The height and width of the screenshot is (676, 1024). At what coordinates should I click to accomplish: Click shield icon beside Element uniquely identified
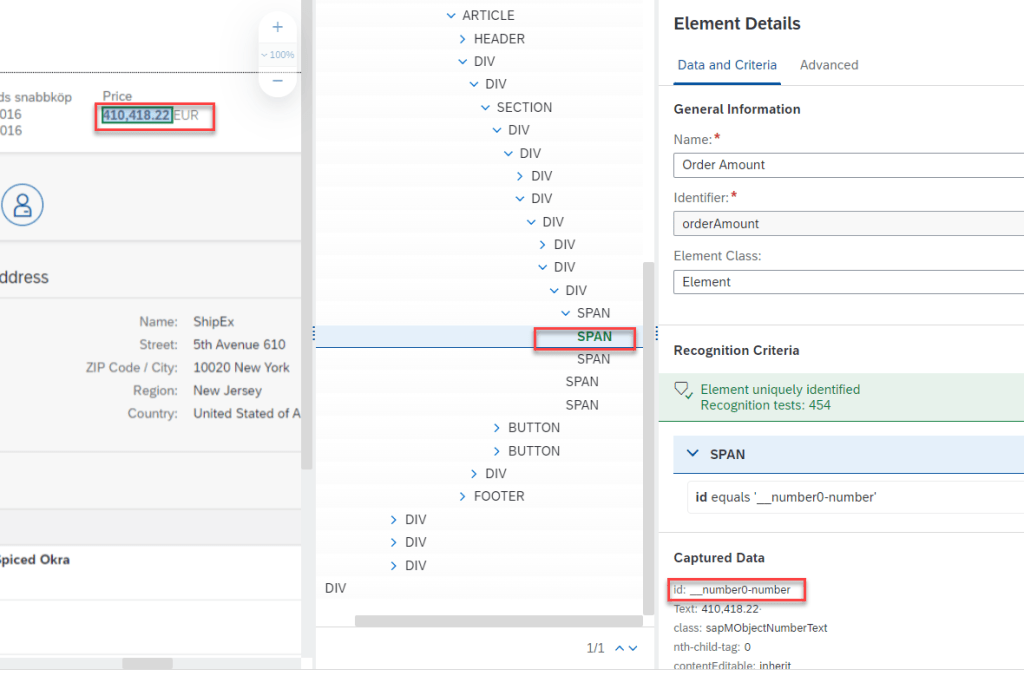(683, 390)
